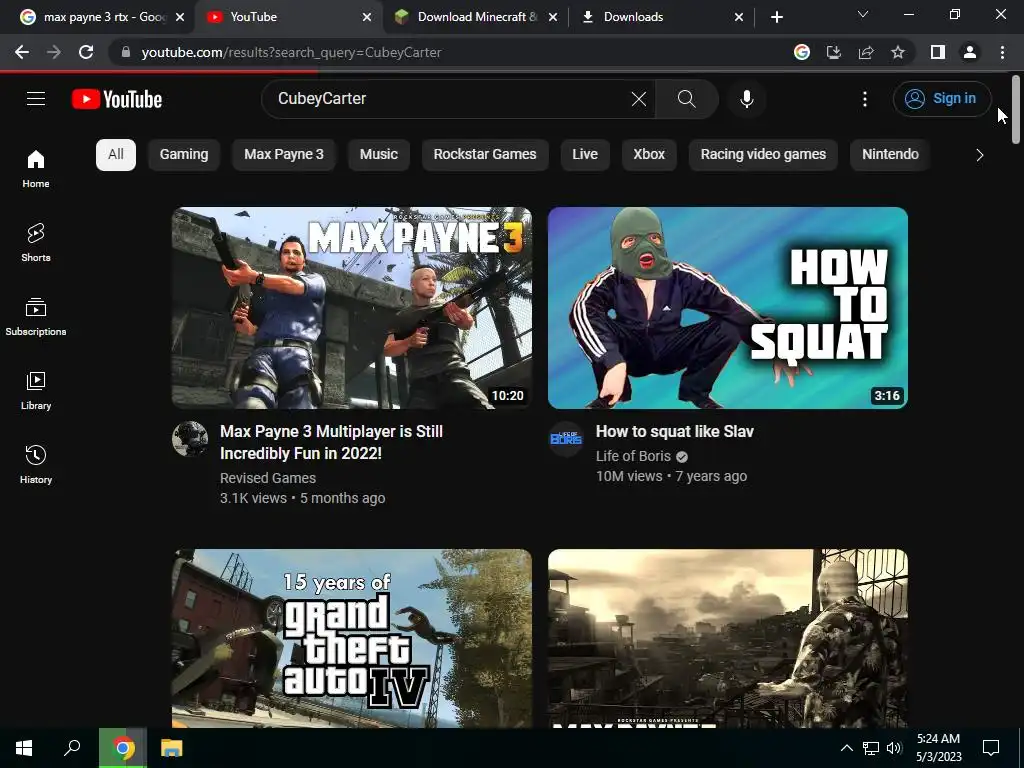Viewport: 1024px width, 768px height.
Task: Click the Sign in button
Action: click(x=942, y=99)
